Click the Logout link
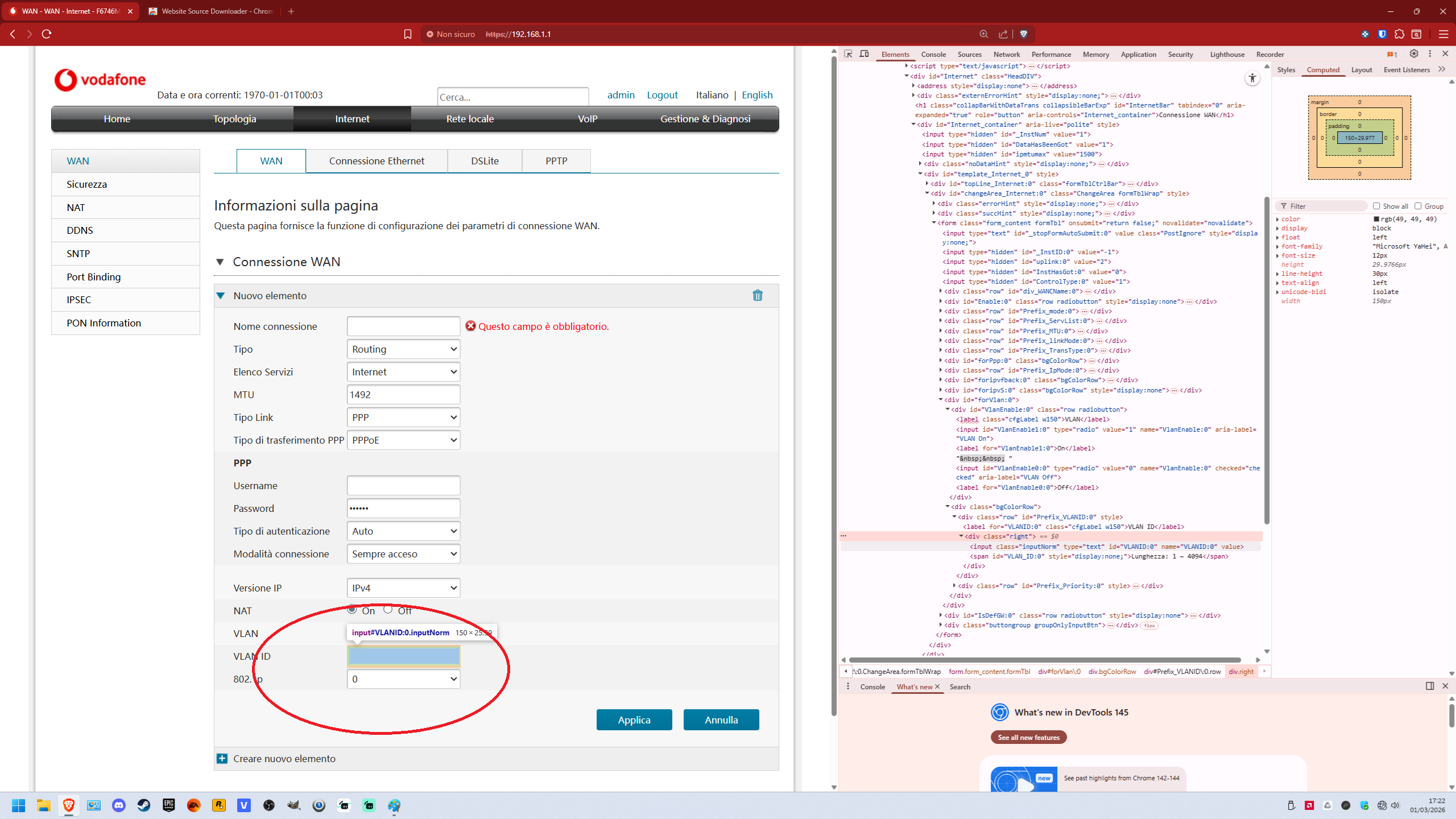The height and width of the screenshot is (819, 1456). coord(662,95)
